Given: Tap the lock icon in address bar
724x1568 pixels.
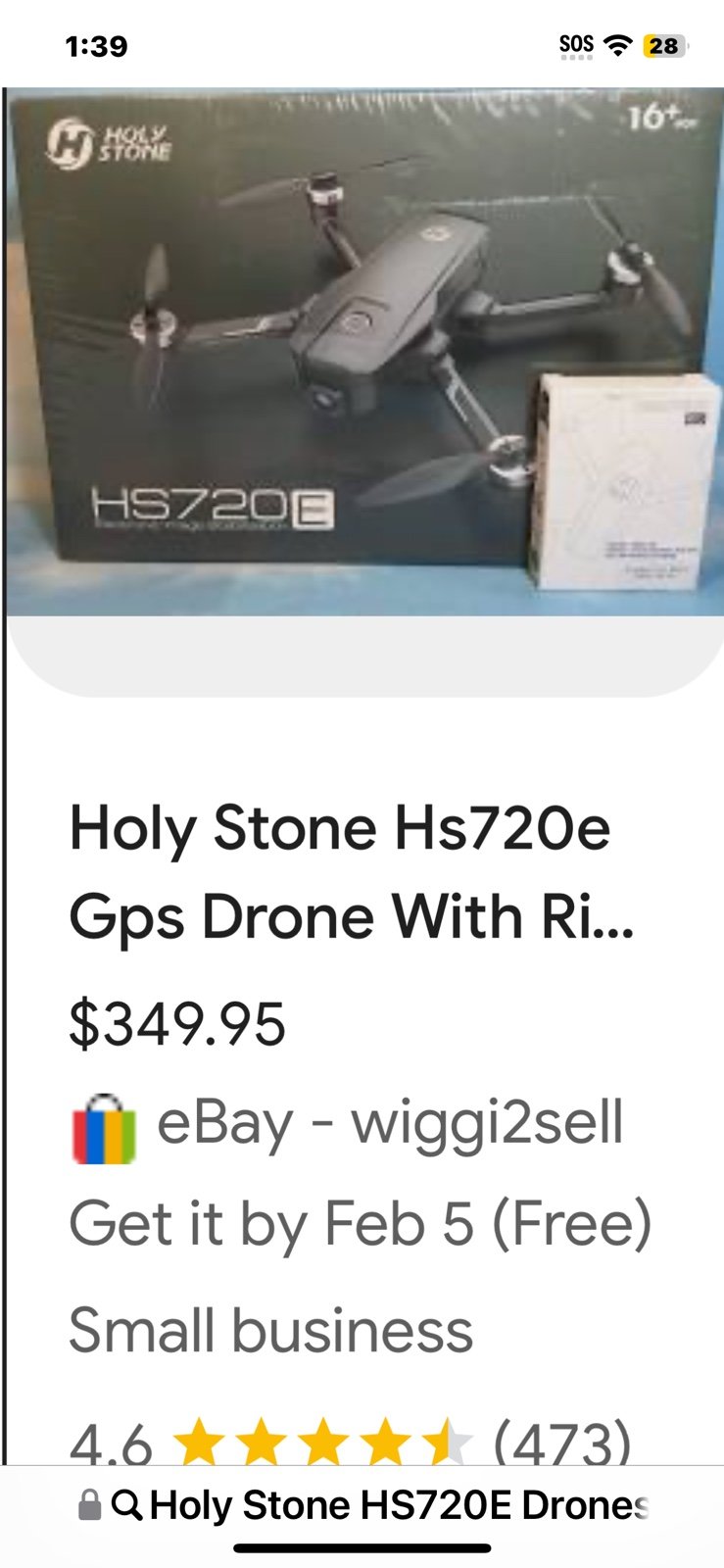Looking at the screenshot, I should (x=89, y=1505).
